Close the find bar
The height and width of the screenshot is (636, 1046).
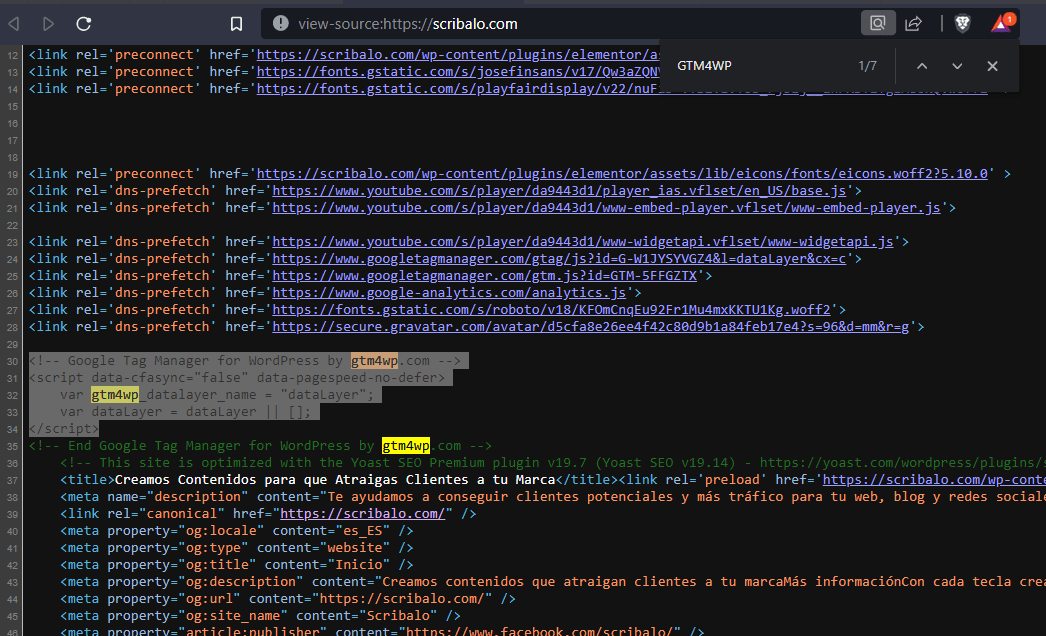[x=993, y=66]
